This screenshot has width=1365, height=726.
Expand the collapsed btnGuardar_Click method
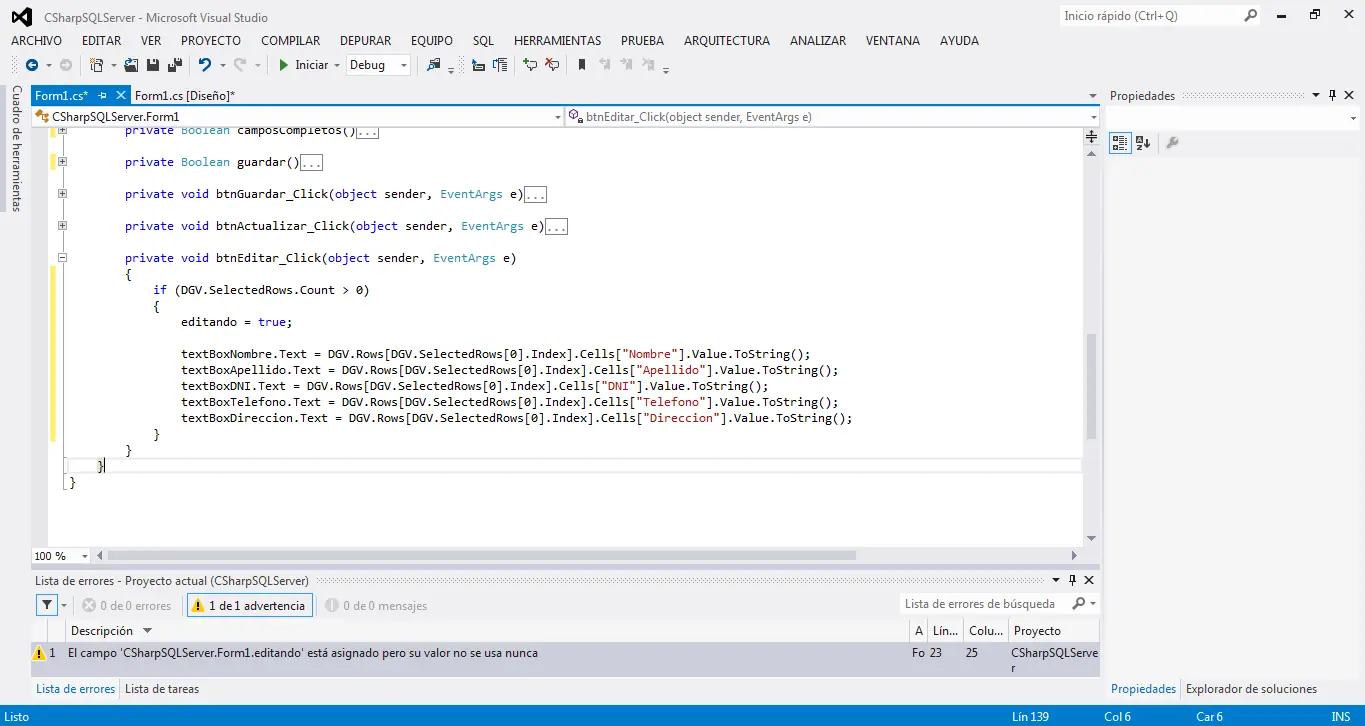coord(62,194)
